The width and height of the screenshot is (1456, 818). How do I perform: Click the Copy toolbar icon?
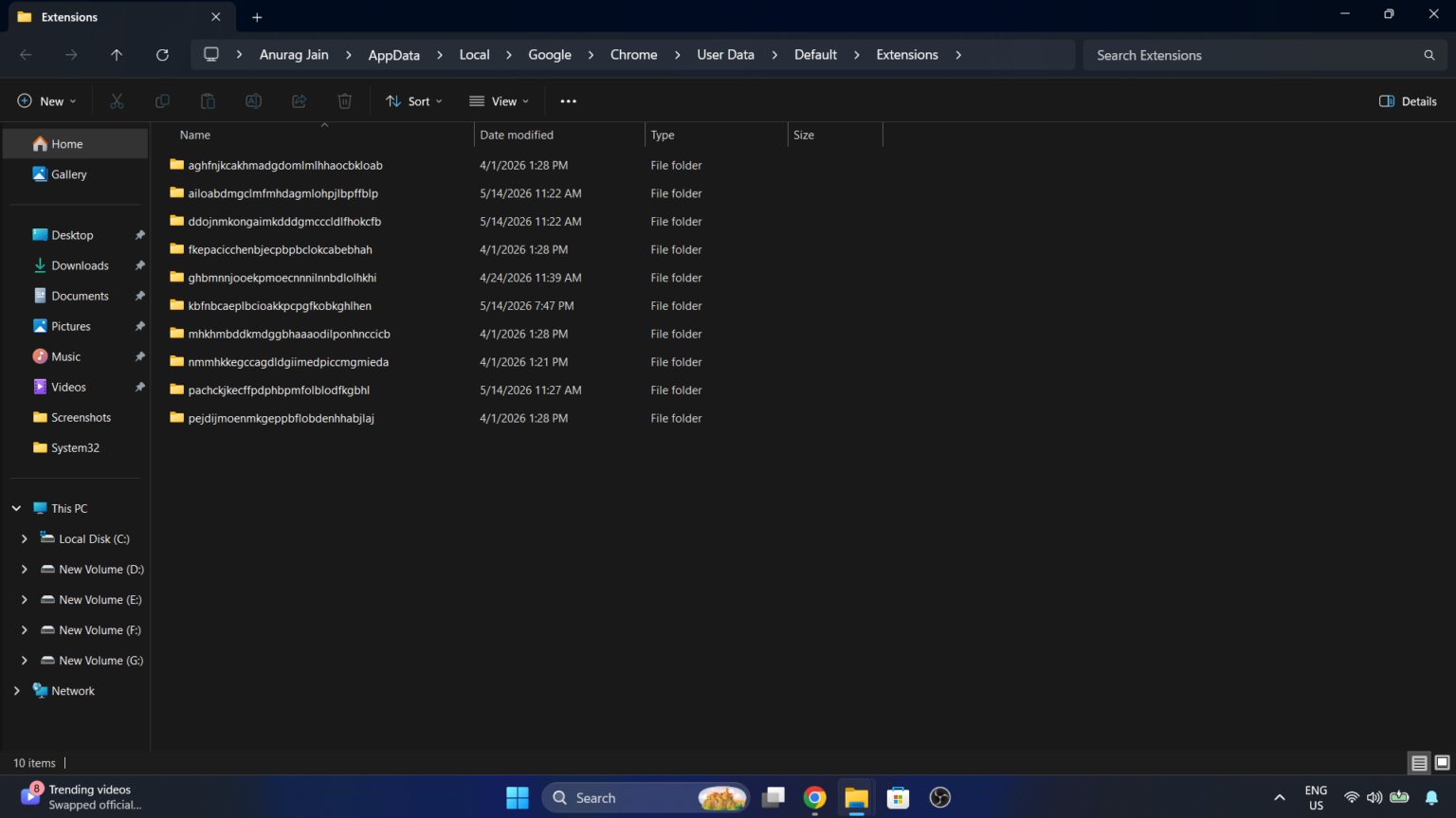[x=162, y=101]
